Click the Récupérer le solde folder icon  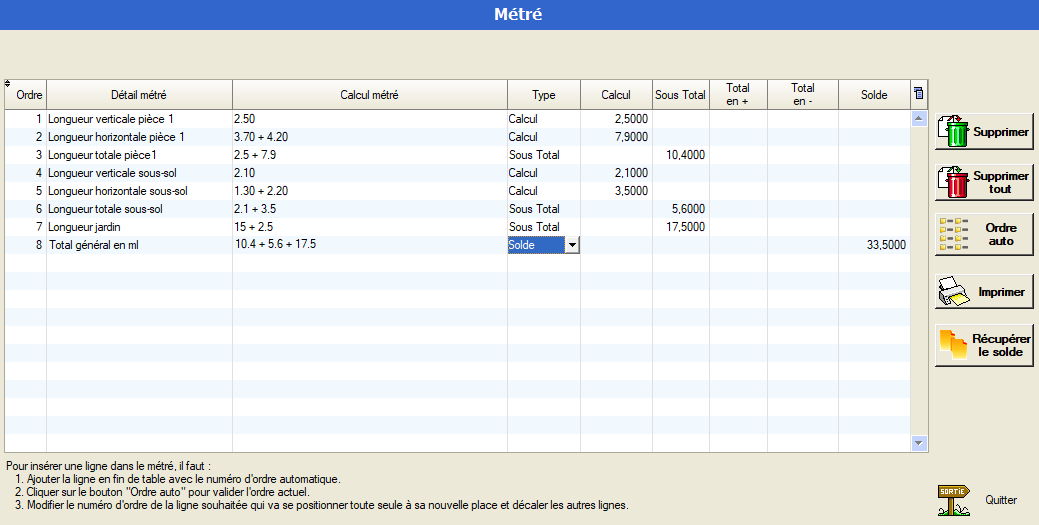[955, 344]
